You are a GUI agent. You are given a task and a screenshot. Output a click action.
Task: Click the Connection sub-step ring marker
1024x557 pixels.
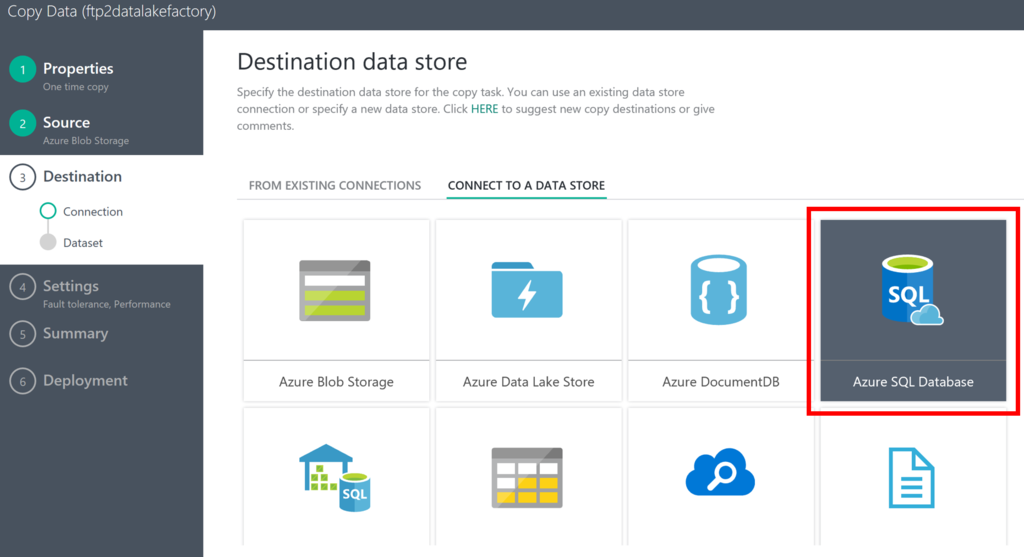click(48, 211)
